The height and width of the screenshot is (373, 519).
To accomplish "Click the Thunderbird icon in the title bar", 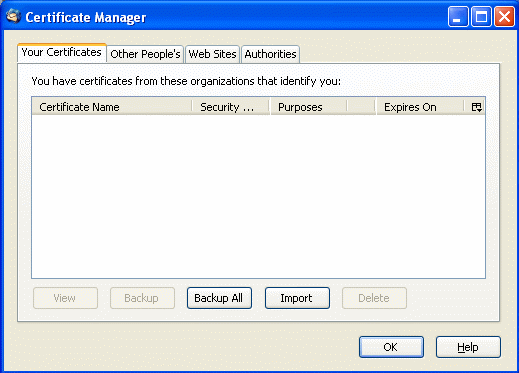I will click(x=14, y=16).
